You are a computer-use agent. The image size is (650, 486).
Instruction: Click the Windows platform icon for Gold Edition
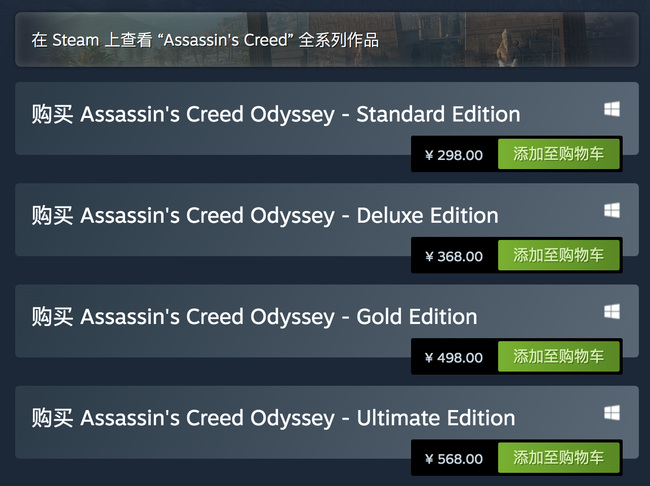612,312
